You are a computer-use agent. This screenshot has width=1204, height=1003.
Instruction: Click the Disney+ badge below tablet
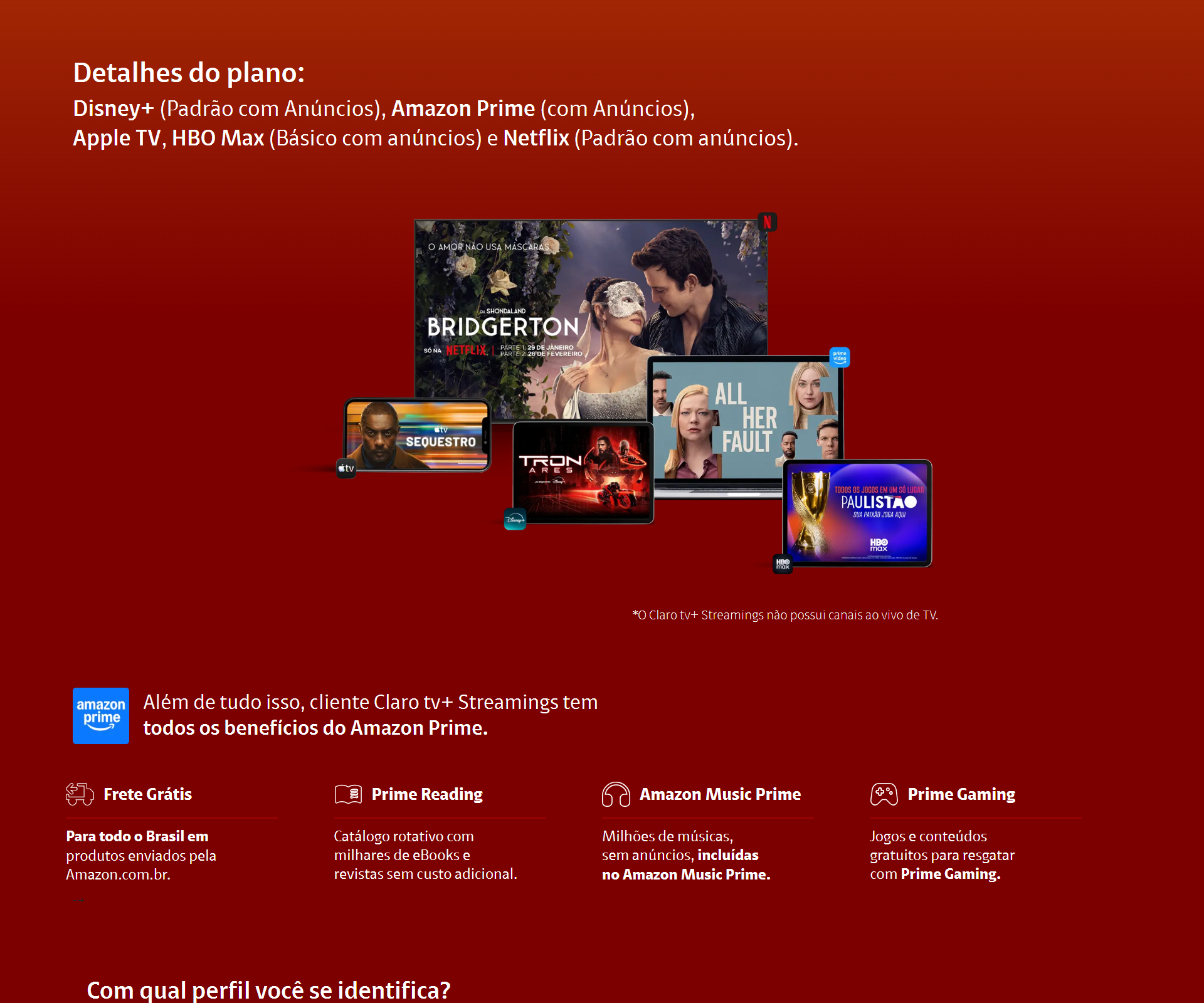(515, 519)
